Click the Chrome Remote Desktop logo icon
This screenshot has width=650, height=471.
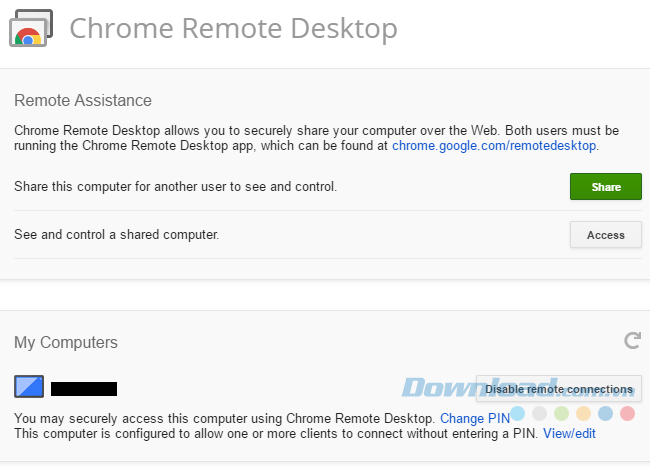[28, 30]
